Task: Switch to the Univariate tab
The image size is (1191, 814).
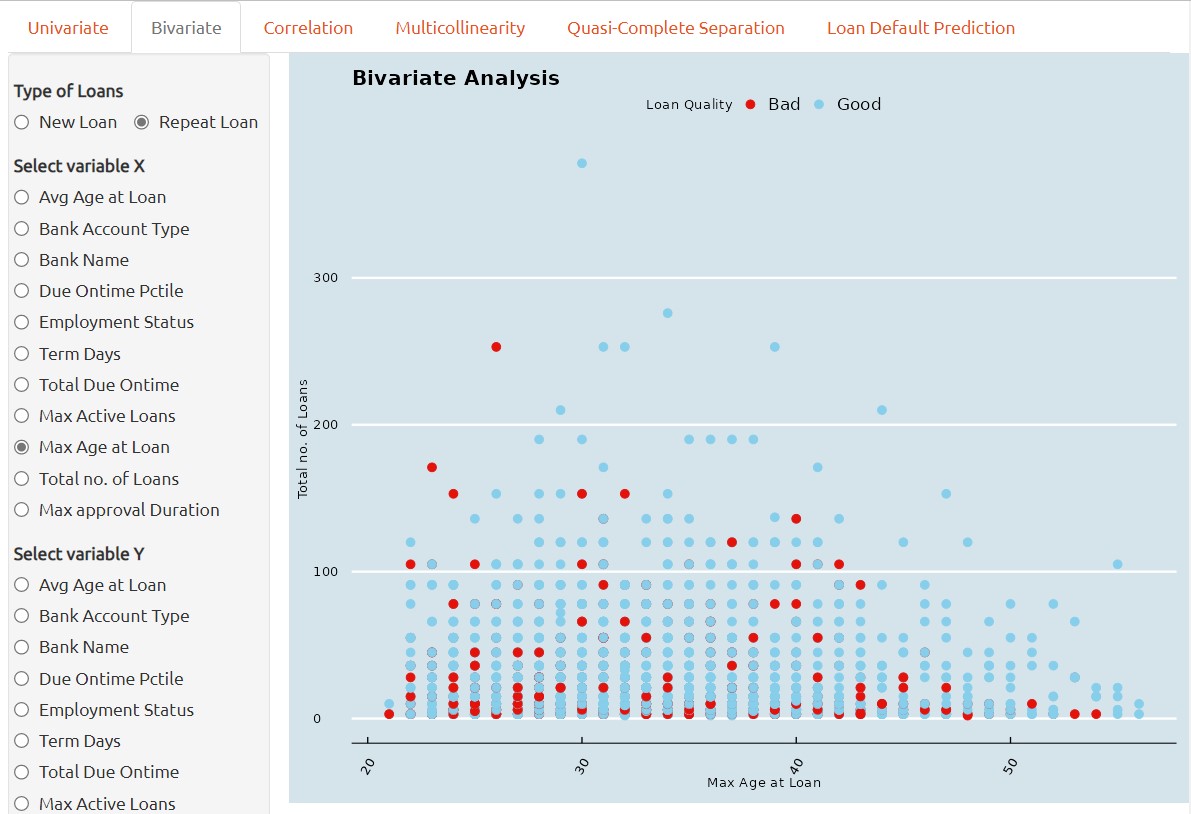Action: coord(68,28)
